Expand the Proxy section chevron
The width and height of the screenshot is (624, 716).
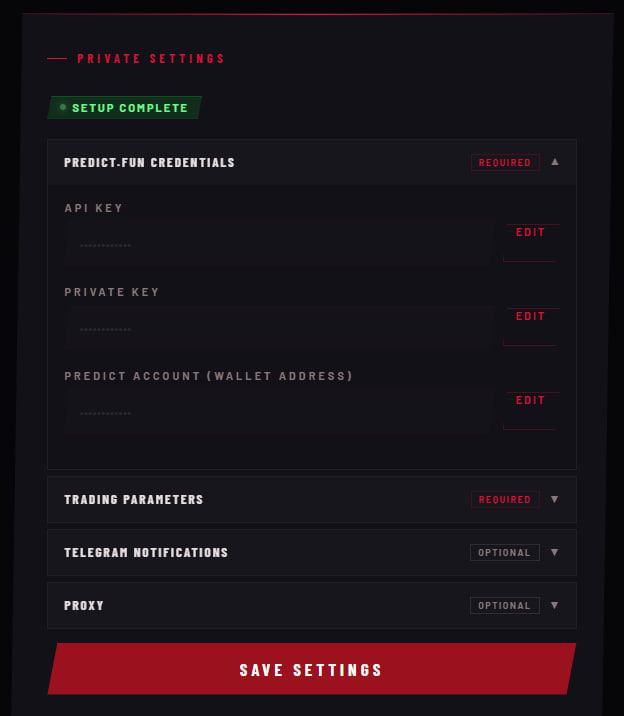(555, 605)
